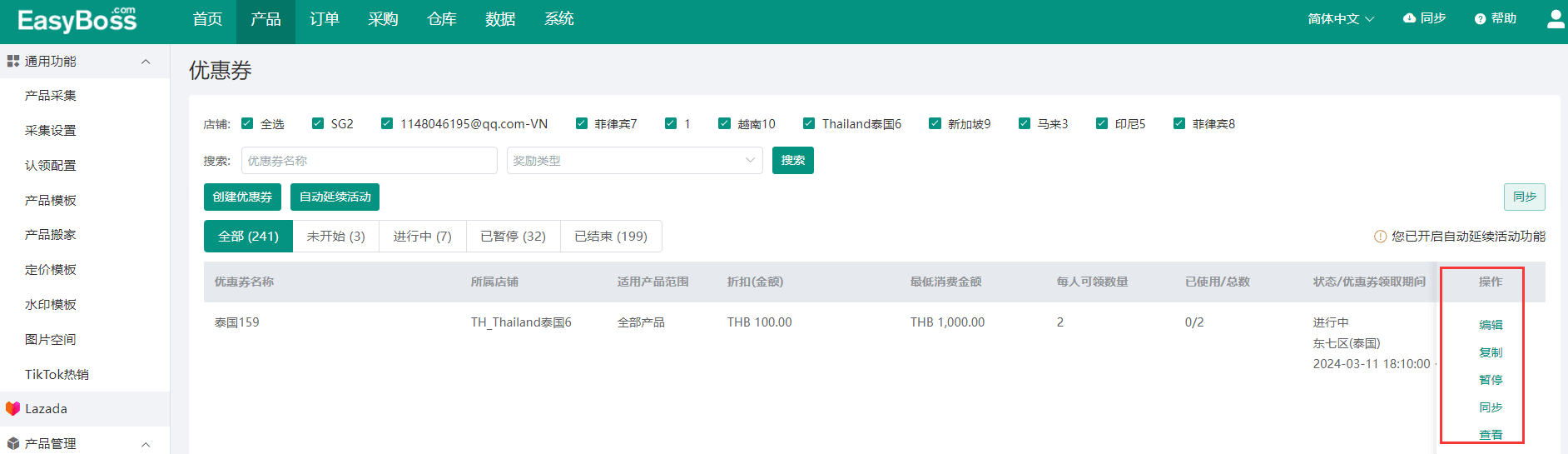Click the cloud sync icon in header
Viewport: 1568px width, 454px height.
click(x=1409, y=18)
